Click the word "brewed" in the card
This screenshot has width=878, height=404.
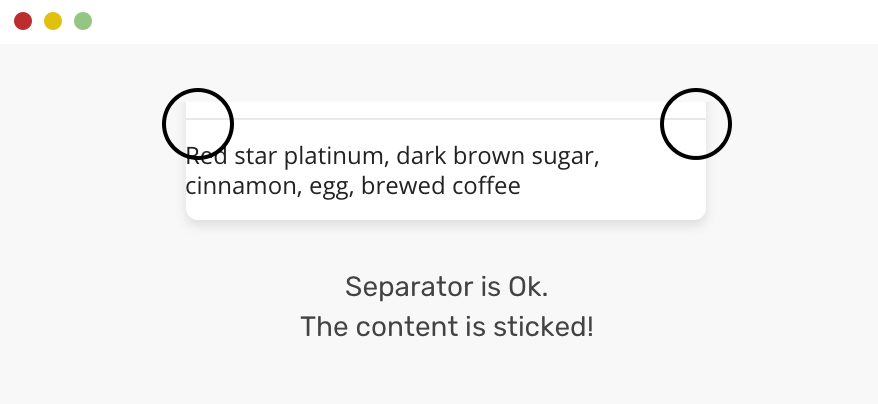[x=397, y=186]
